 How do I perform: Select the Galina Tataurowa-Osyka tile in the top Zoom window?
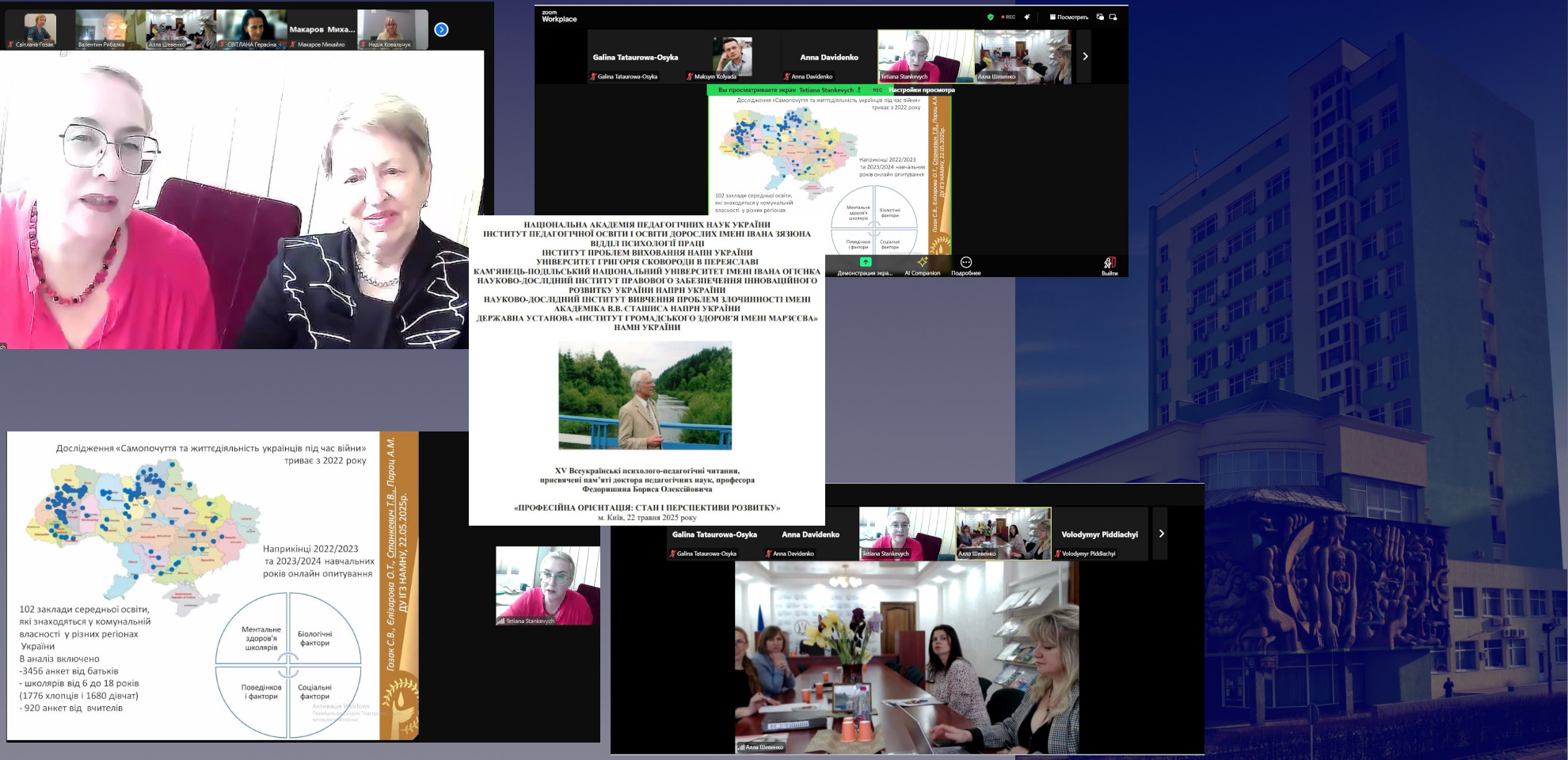click(x=635, y=57)
